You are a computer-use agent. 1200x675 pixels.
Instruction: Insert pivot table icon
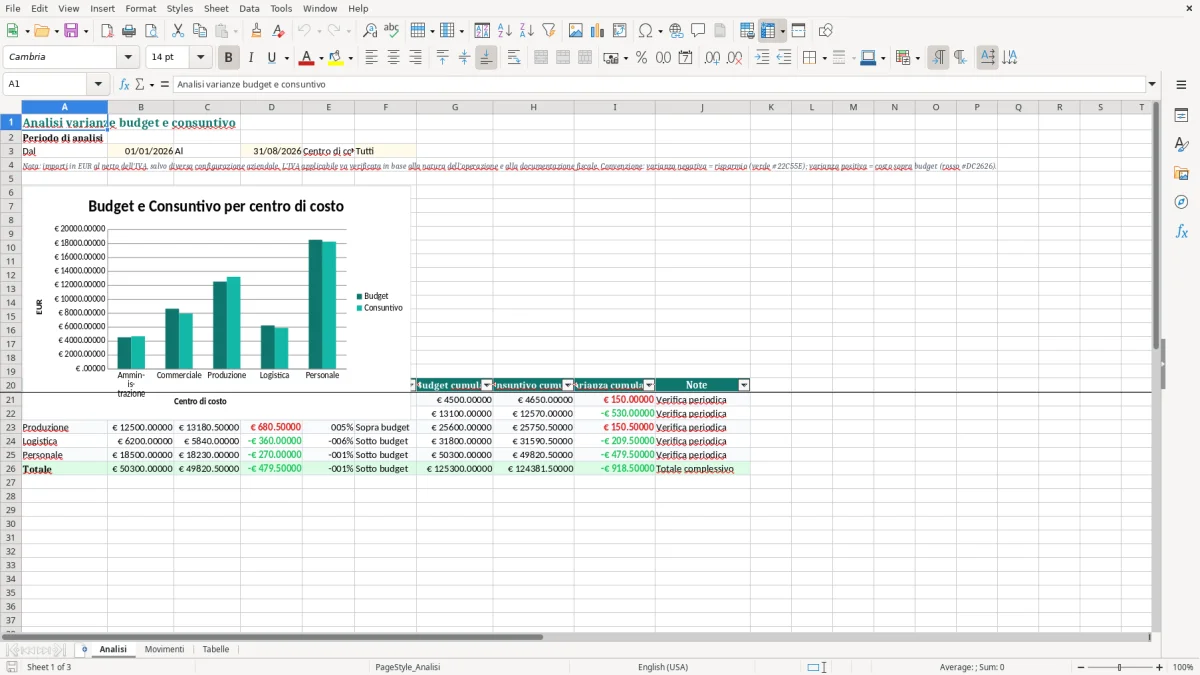pos(620,31)
